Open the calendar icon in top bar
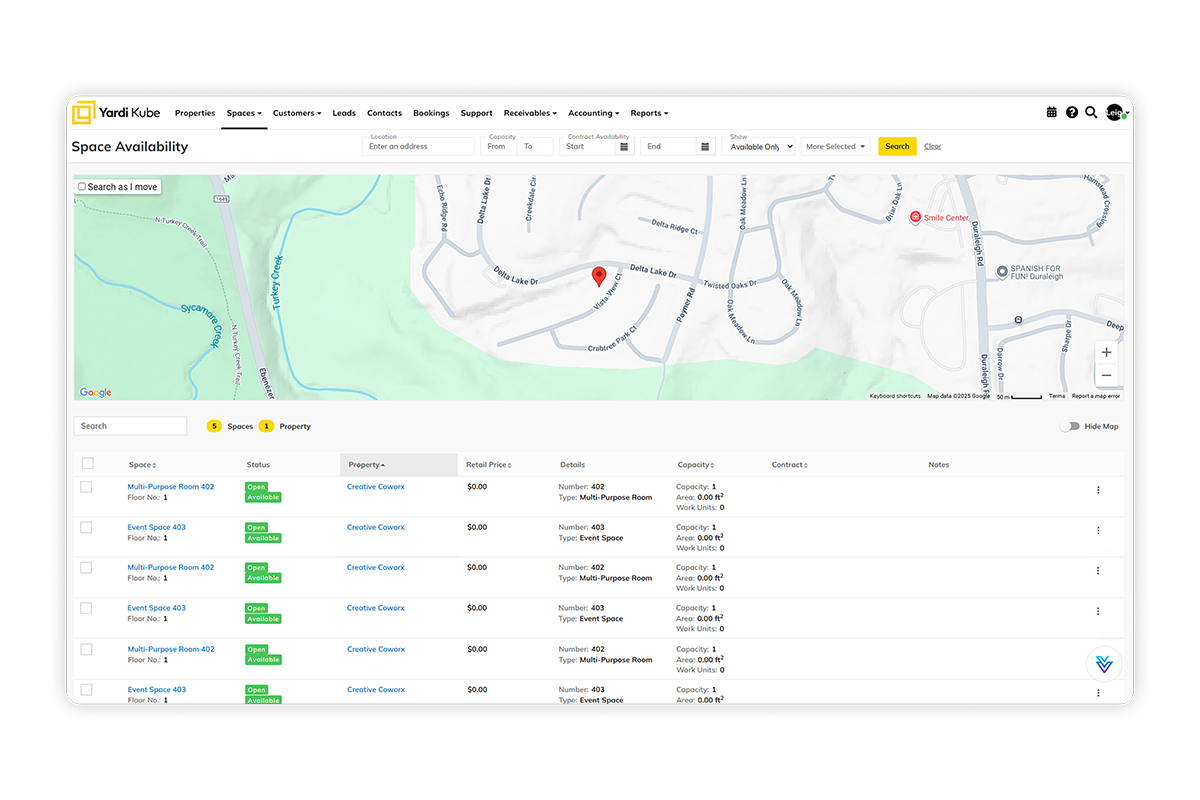The height and width of the screenshot is (800, 1200). click(x=1051, y=113)
